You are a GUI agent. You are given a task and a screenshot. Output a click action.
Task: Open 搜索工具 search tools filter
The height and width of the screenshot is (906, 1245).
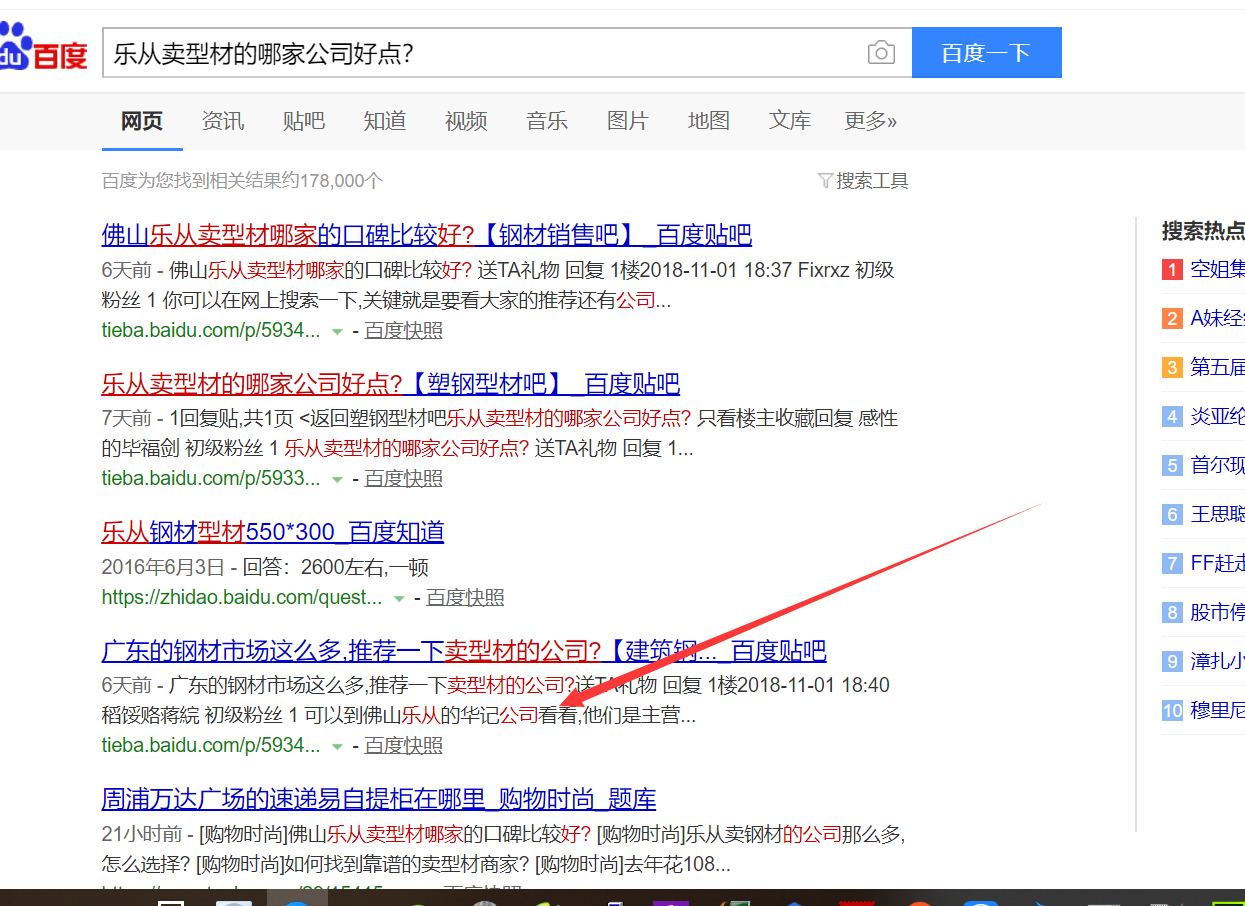click(x=863, y=181)
